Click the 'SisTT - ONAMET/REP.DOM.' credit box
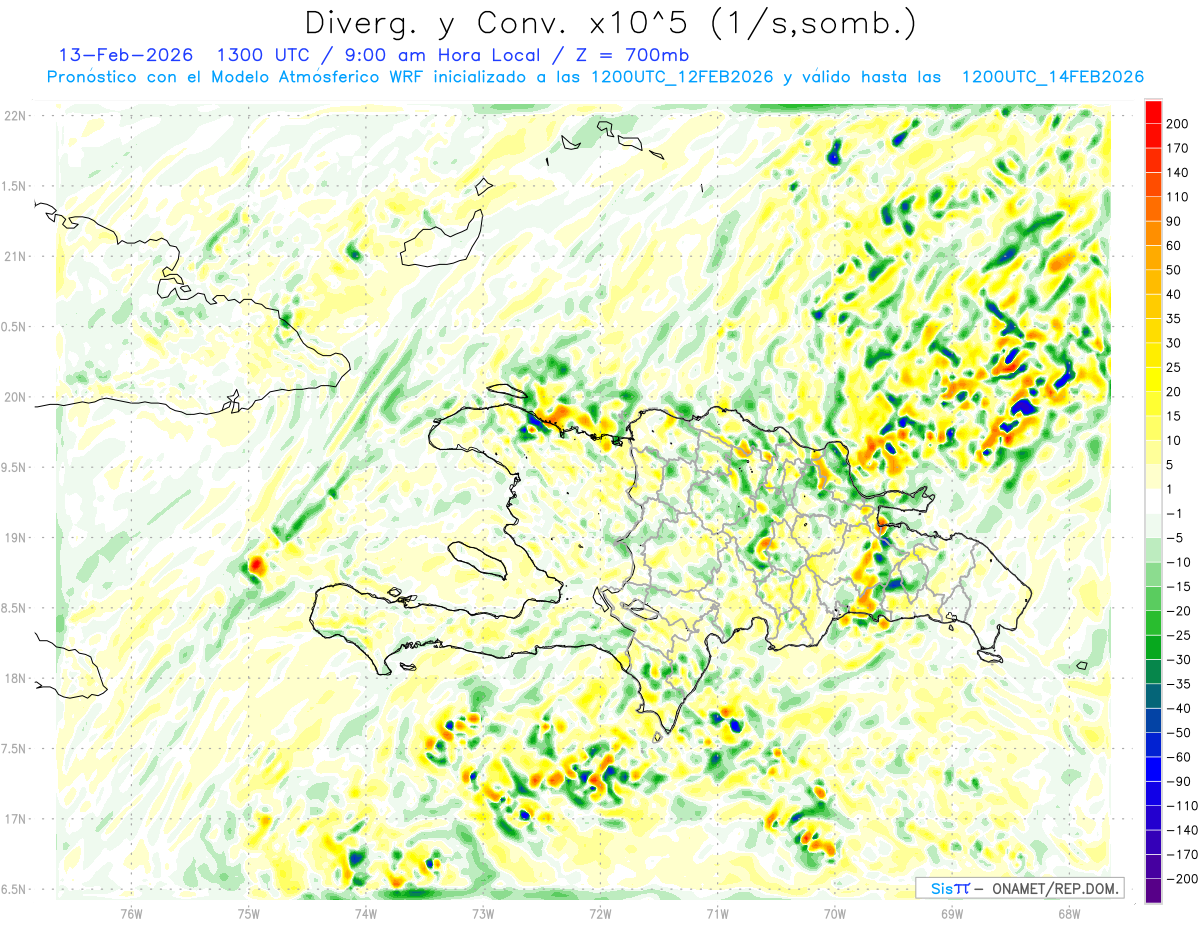 [1020, 888]
